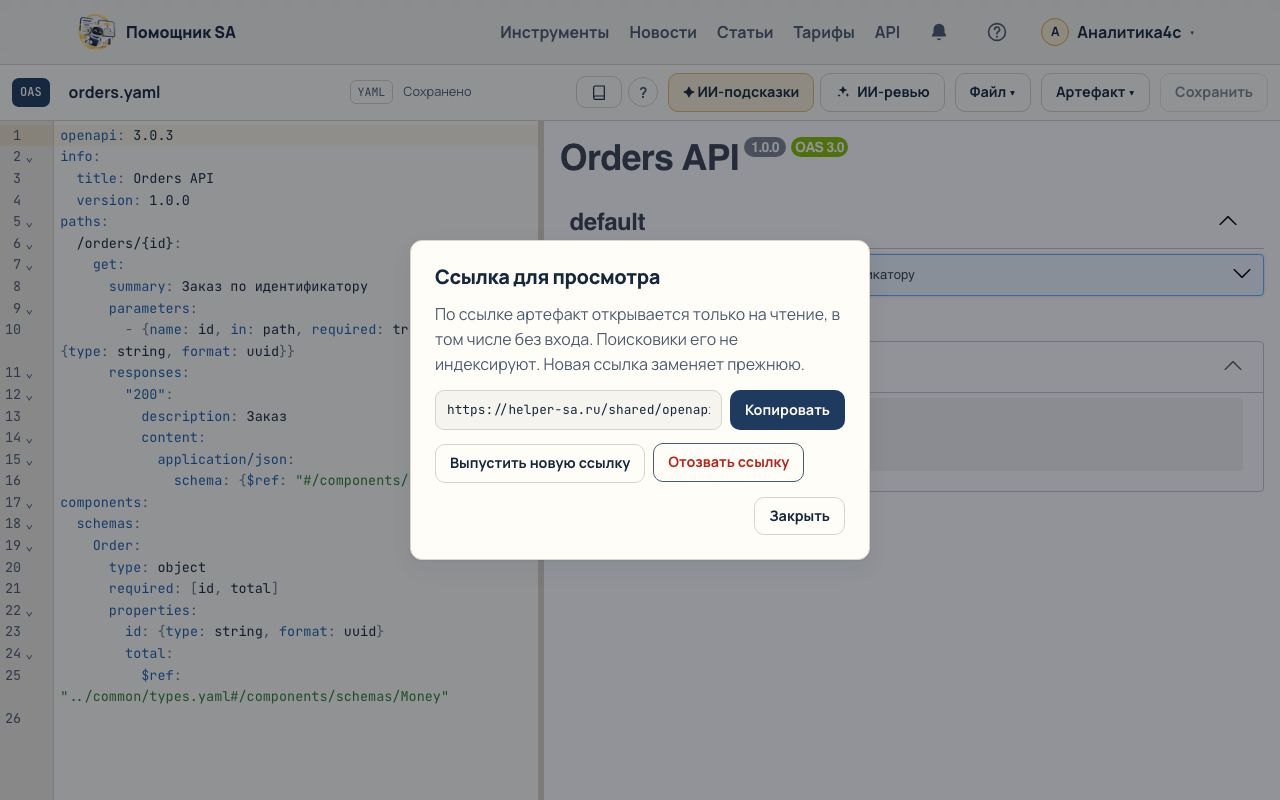Click the OAS 3.0 badge
The height and width of the screenshot is (800, 1280).
(819, 147)
